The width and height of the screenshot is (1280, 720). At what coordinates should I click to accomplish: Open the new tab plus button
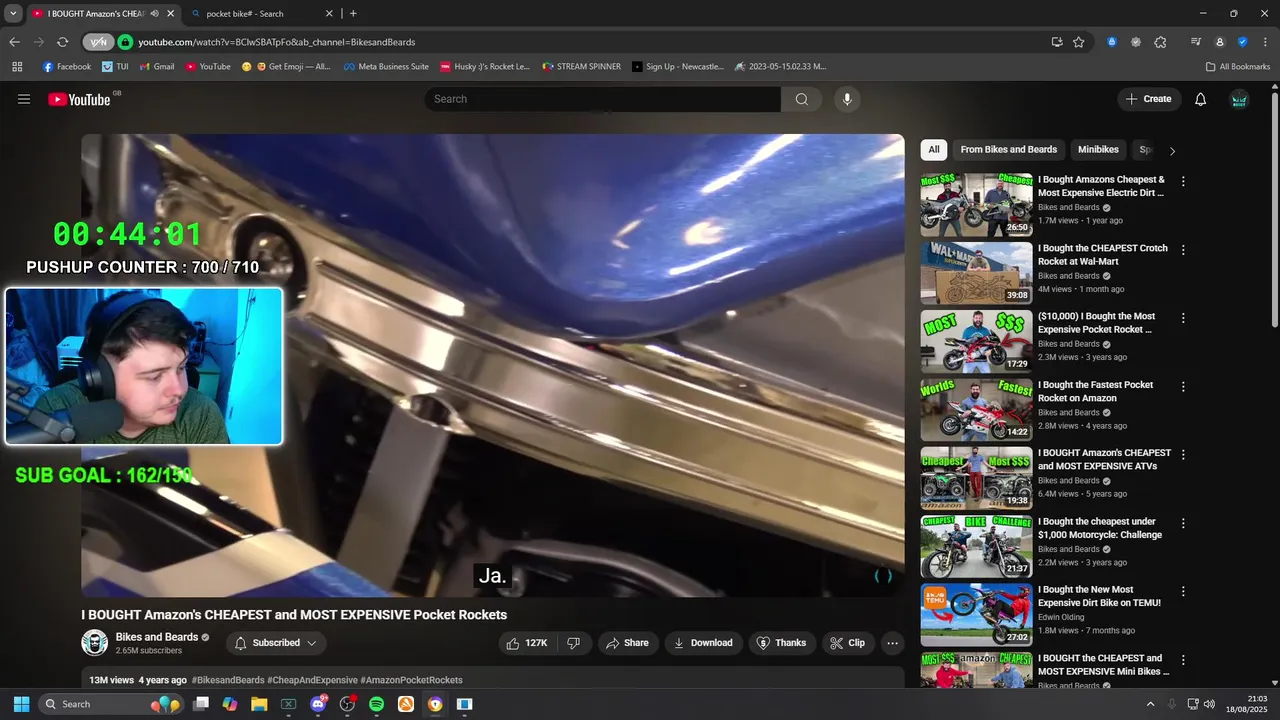[353, 14]
